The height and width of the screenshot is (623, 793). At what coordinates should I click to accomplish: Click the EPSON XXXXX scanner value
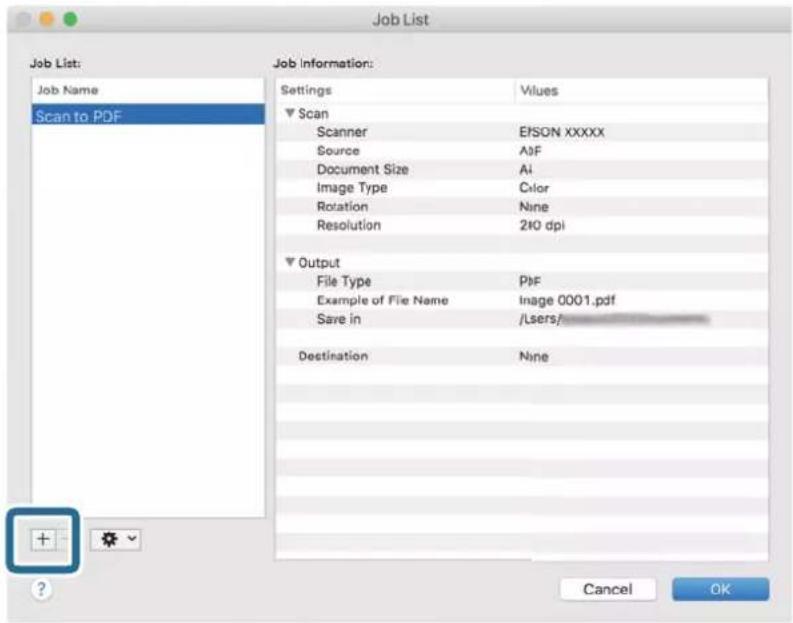[561, 132]
